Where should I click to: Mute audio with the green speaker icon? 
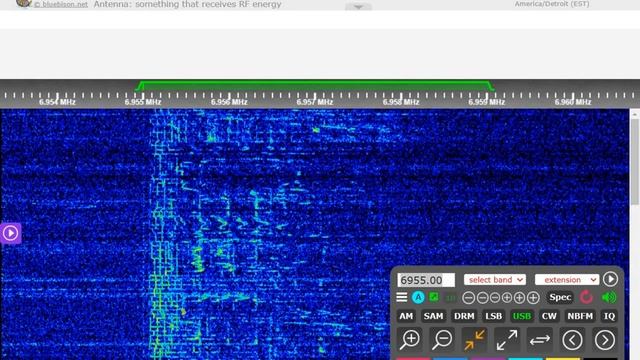(x=609, y=297)
